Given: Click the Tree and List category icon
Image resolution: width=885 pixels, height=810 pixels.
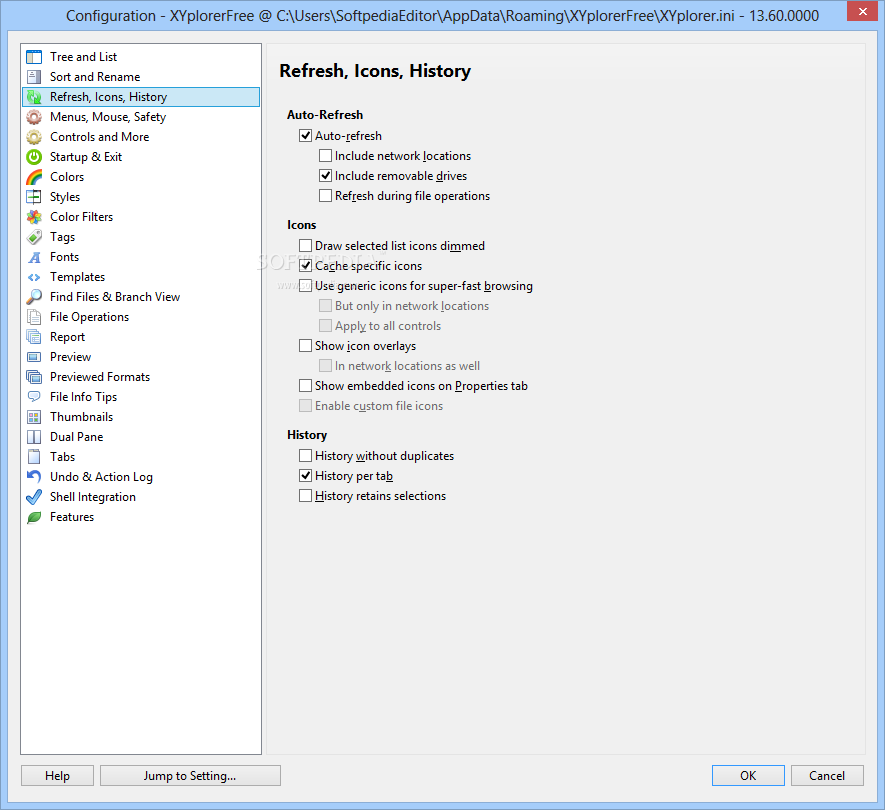Looking at the screenshot, I should pyautogui.click(x=34, y=57).
